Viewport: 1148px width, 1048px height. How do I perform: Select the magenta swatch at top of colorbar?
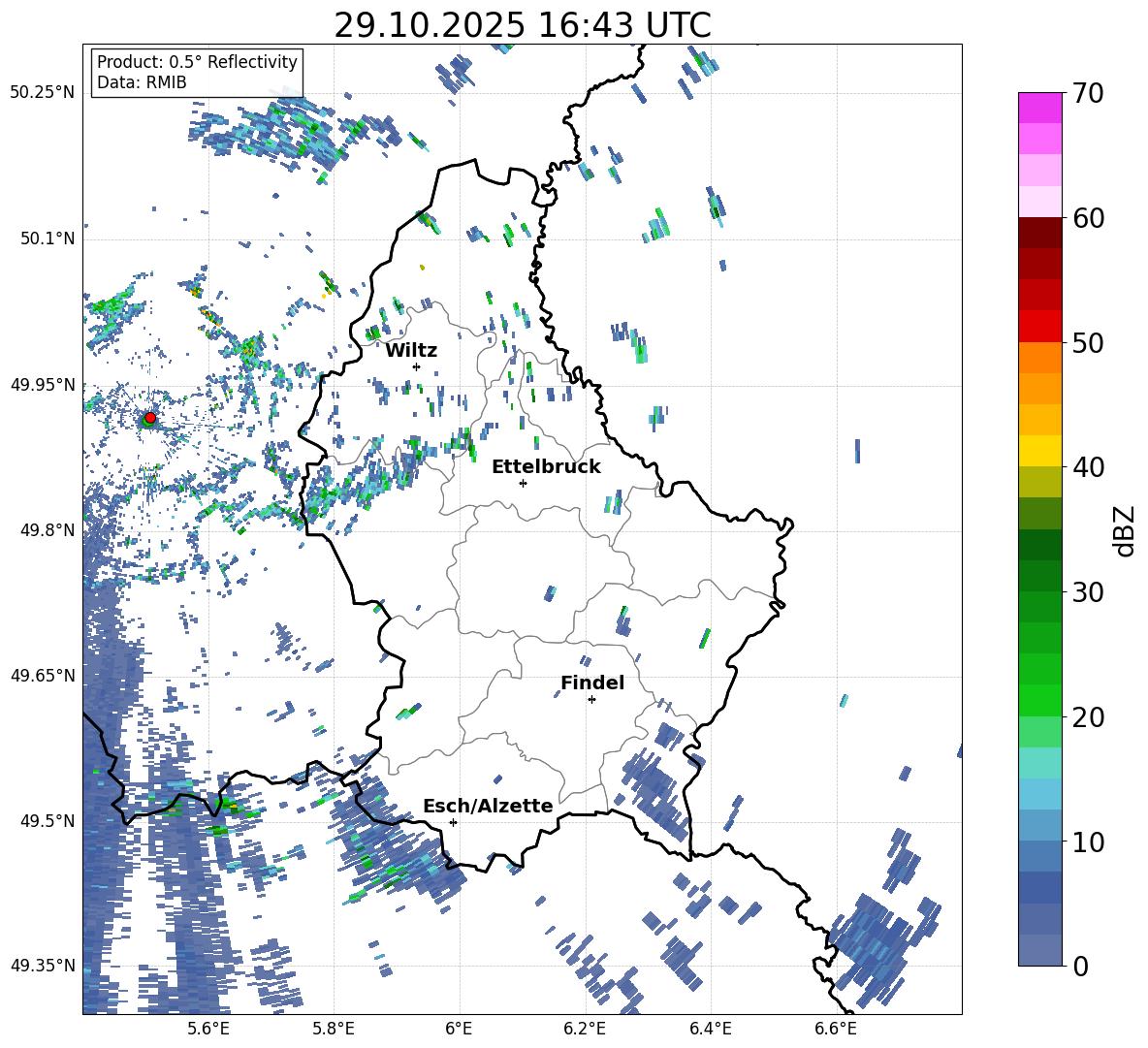tap(1040, 108)
